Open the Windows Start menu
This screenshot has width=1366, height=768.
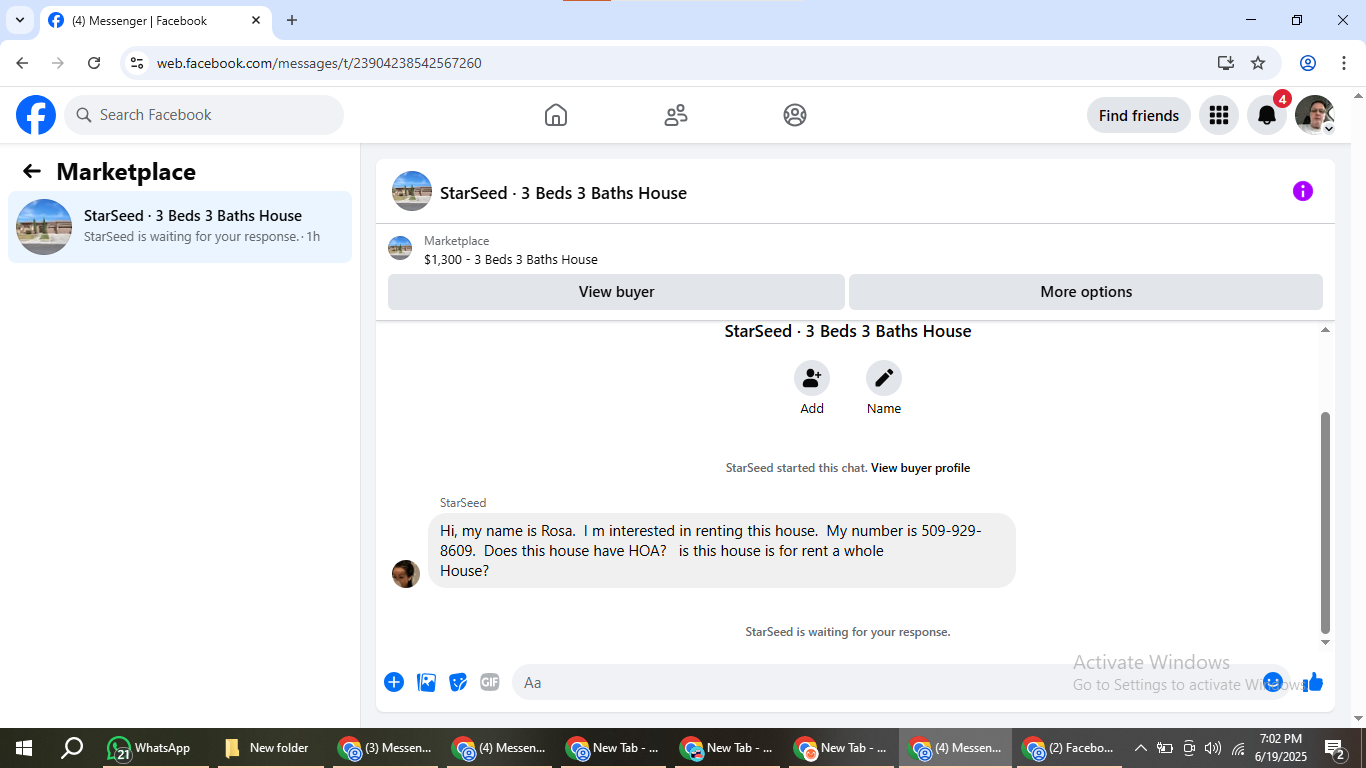tap(24, 748)
